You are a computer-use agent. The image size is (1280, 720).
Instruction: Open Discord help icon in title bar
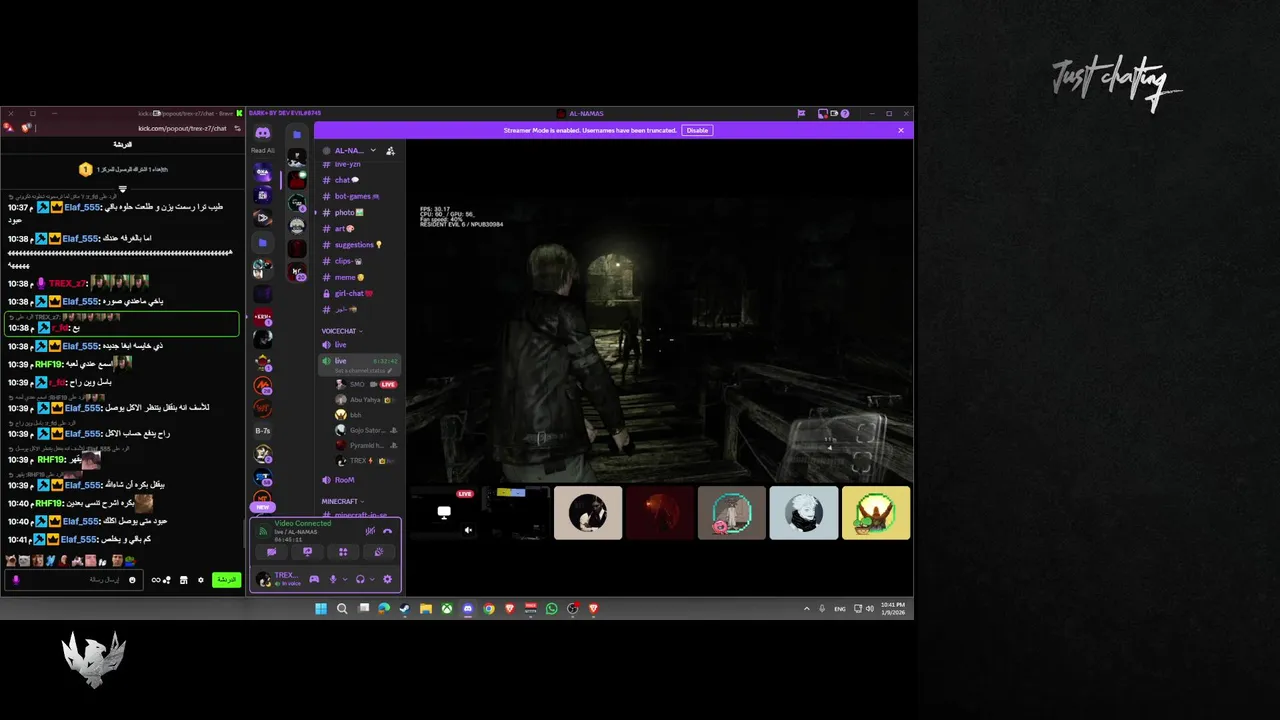tap(845, 113)
